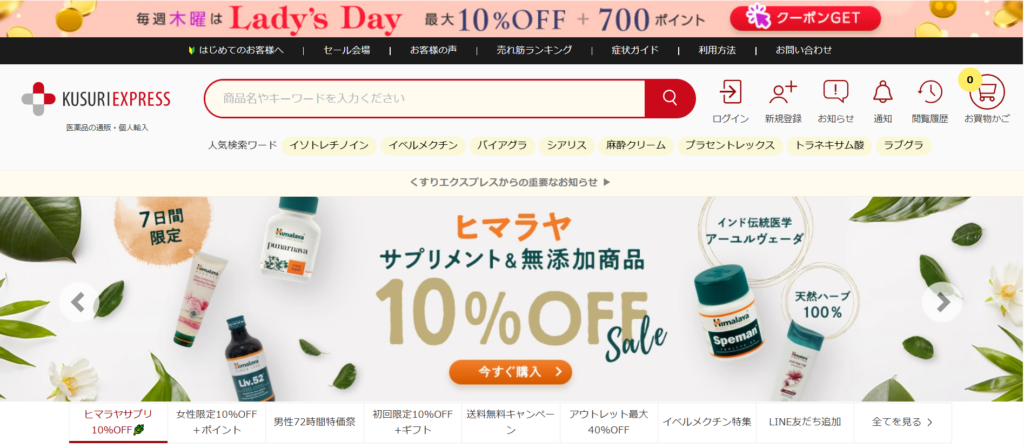Viewport: 1024px width, 448px height.
Task: Expand the くすりエクスプレスからの重要なお知らせ notice
Action: (x=510, y=182)
